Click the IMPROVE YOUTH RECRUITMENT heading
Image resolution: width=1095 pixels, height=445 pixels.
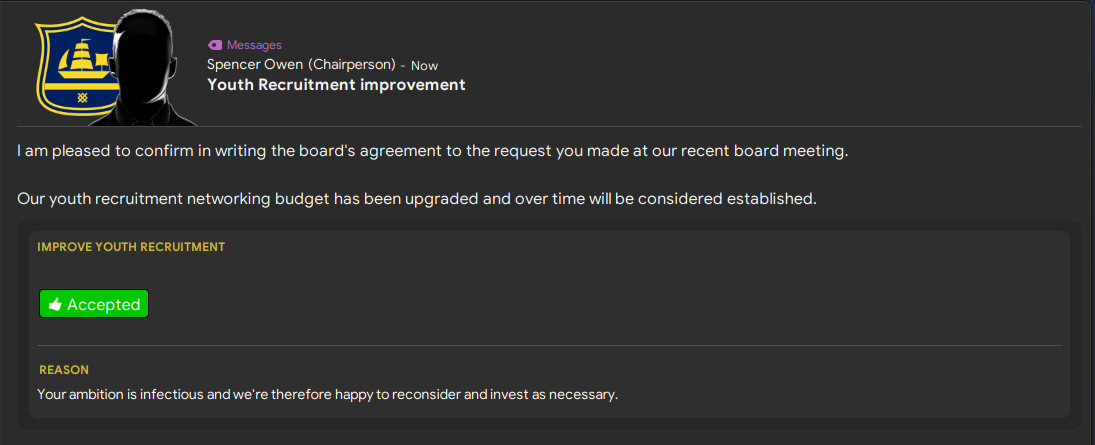tap(131, 247)
